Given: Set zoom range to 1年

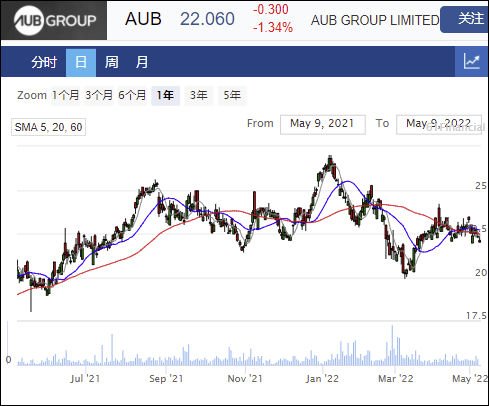Looking at the screenshot, I should pos(165,95).
